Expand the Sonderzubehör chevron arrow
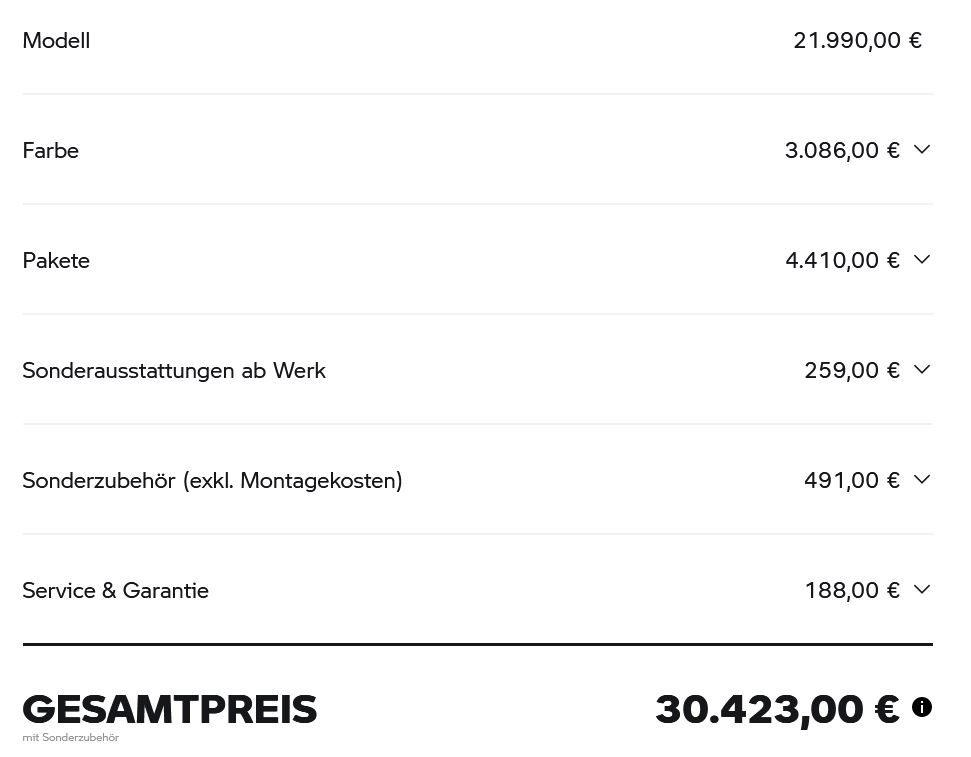 [x=921, y=480]
